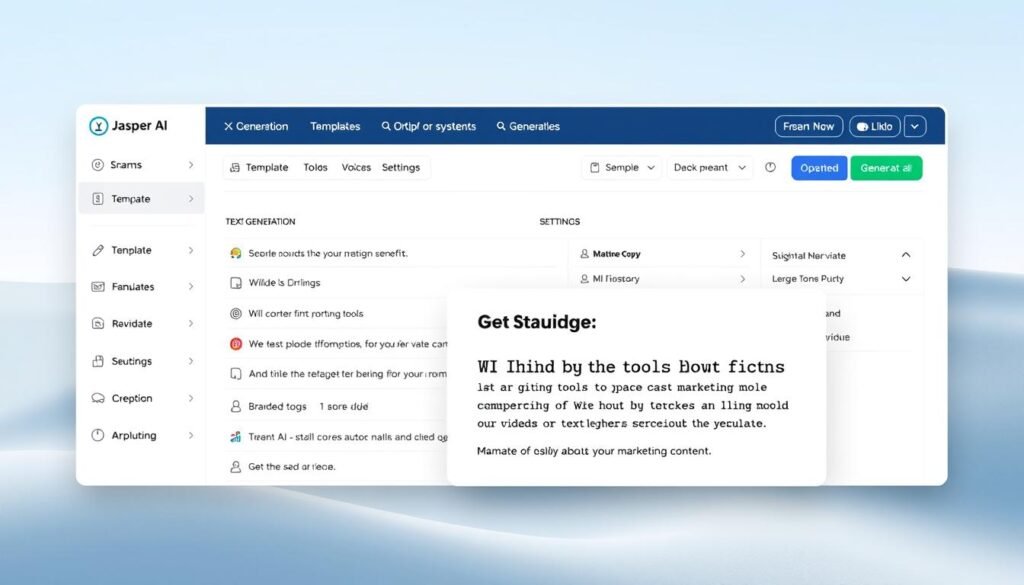This screenshot has height=585, width=1024.
Task: Select the Fanuates sidebar icon
Action: click(97, 286)
